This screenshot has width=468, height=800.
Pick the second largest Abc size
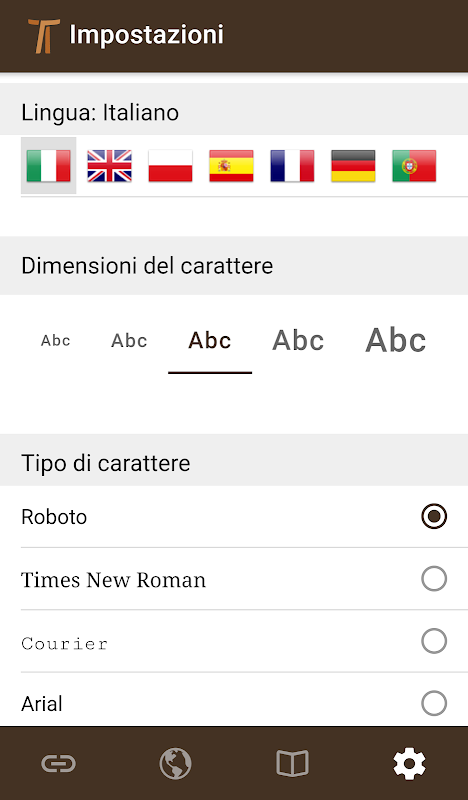298,340
